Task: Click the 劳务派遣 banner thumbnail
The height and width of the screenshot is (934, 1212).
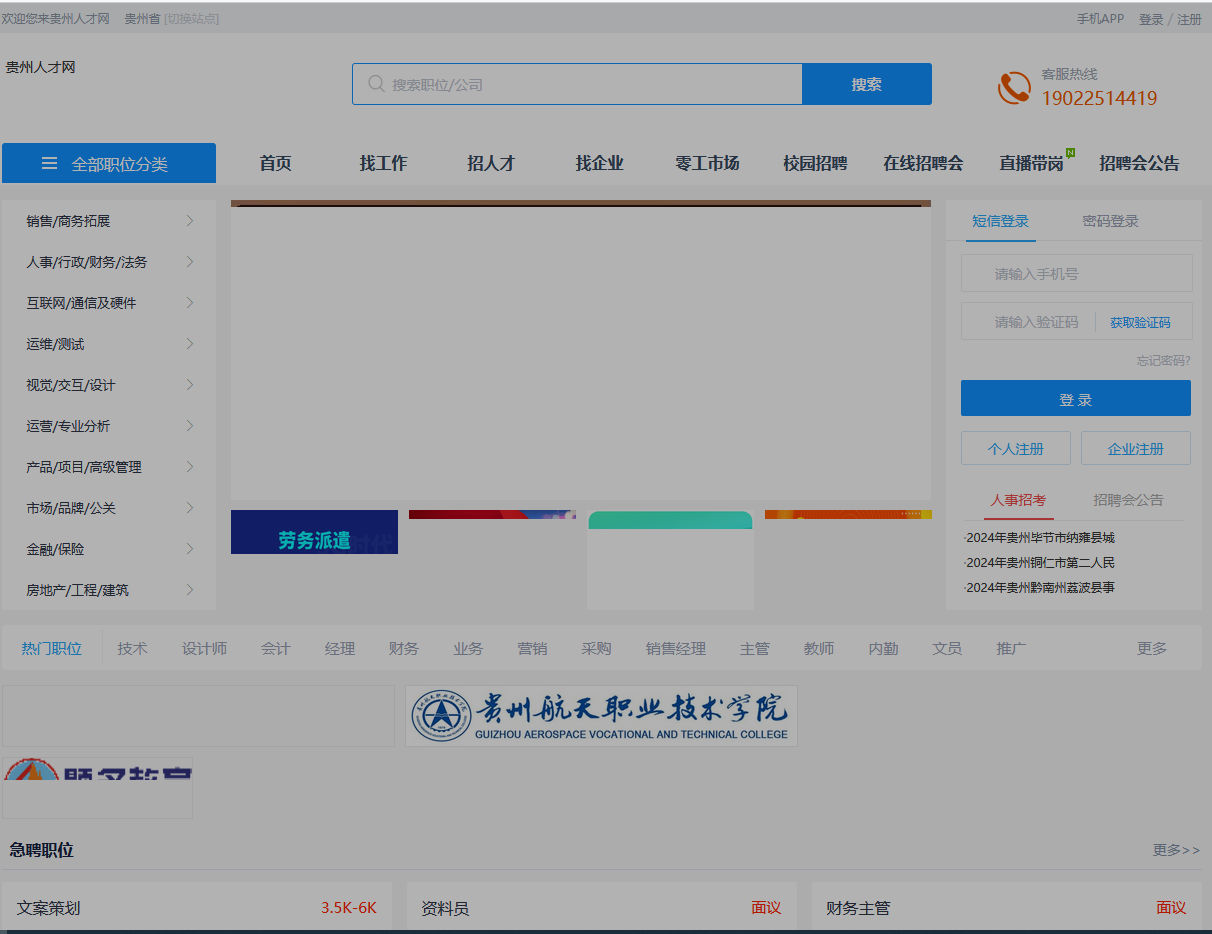Action: coord(314,532)
